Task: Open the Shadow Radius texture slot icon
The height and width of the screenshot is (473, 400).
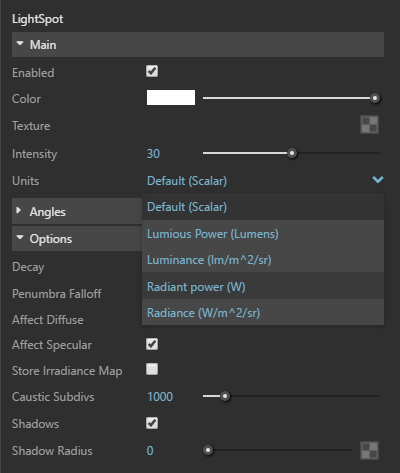Action: 369,450
